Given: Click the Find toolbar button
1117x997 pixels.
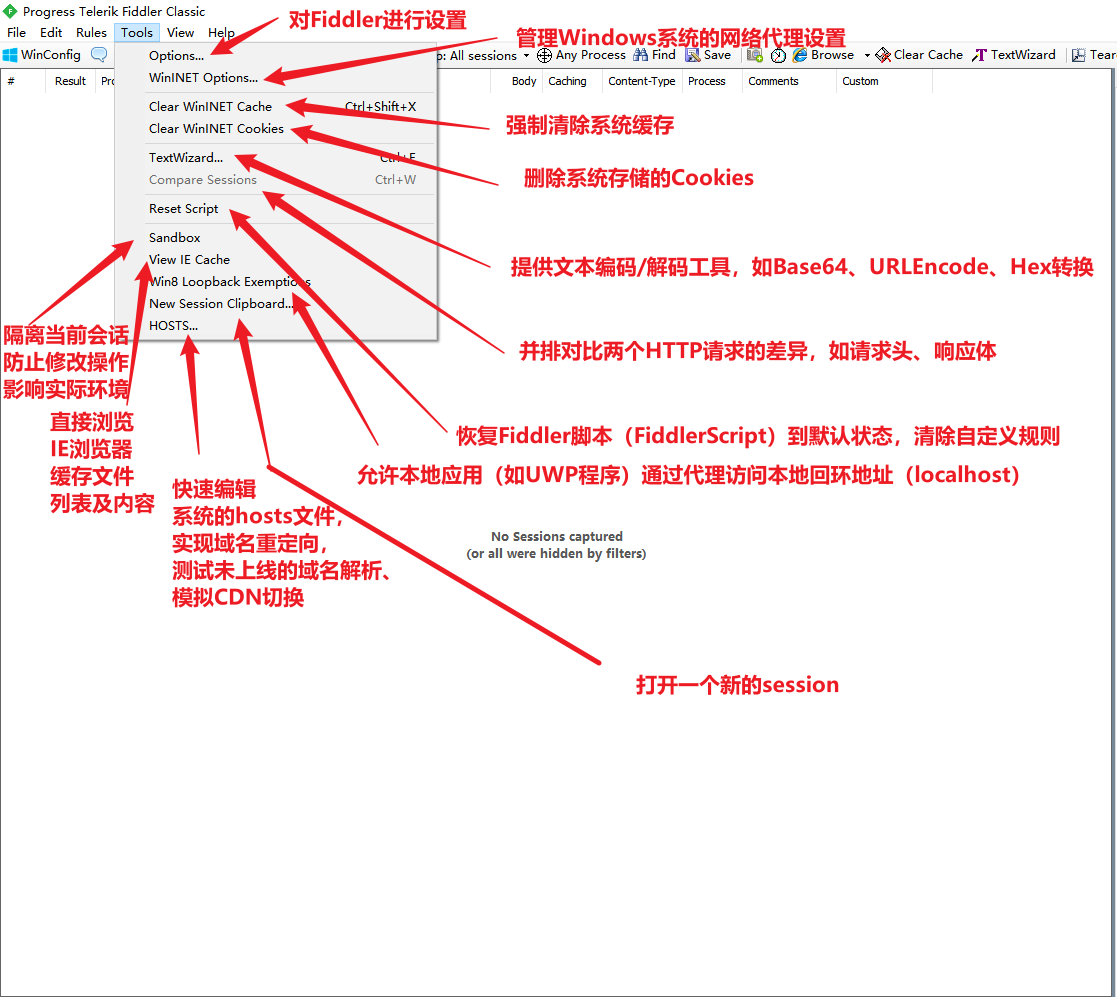Looking at the screenshot, I should 655,55.
